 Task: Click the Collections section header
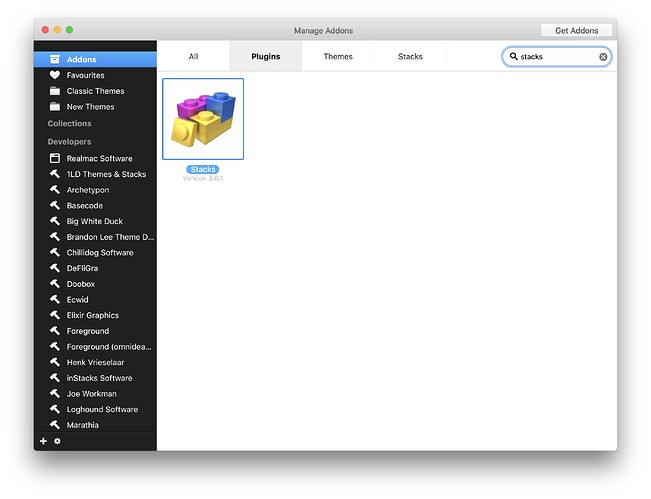coord(69,123)
